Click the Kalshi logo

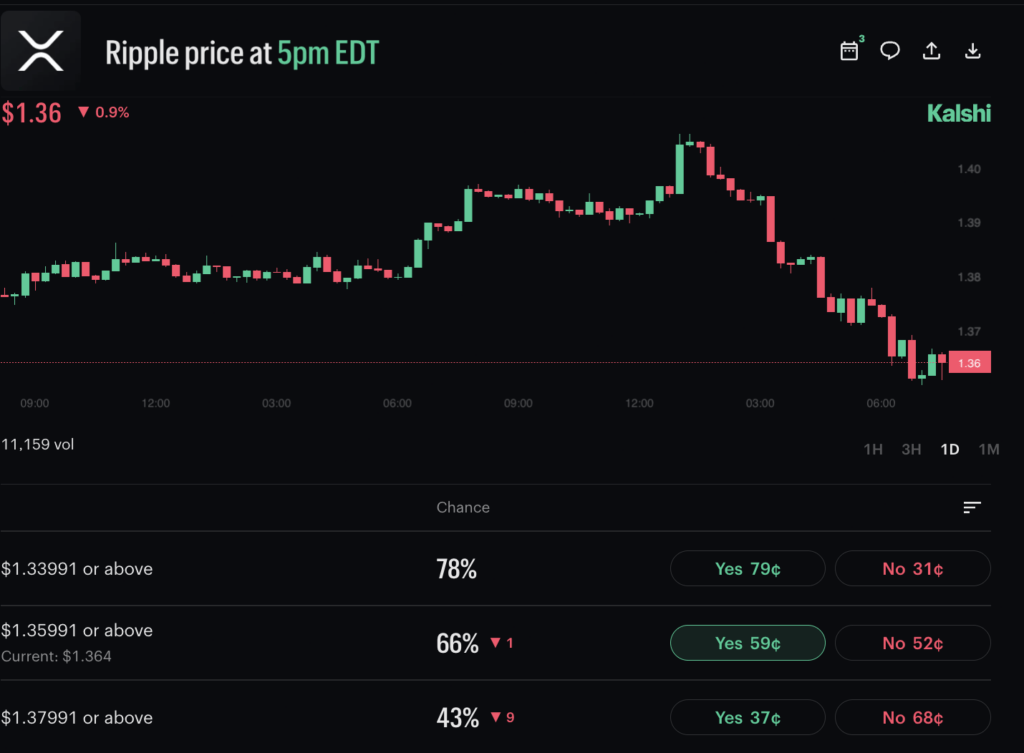coord(958,113)
